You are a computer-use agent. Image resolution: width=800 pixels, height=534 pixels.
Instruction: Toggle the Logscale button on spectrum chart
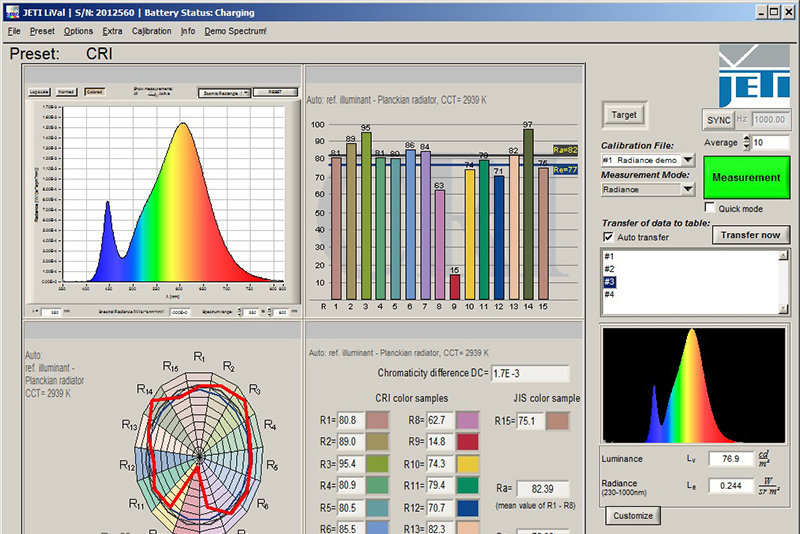[39, 92]
